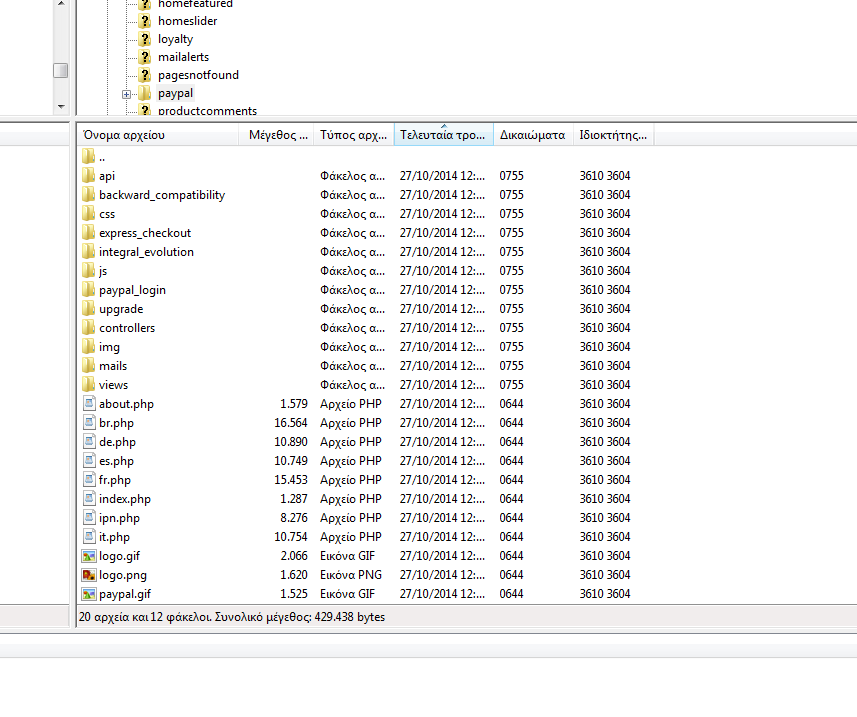857x717 pixels.
Task: Select the ipn.php file name
Action: pyautogui.click(x=119, y=518)
